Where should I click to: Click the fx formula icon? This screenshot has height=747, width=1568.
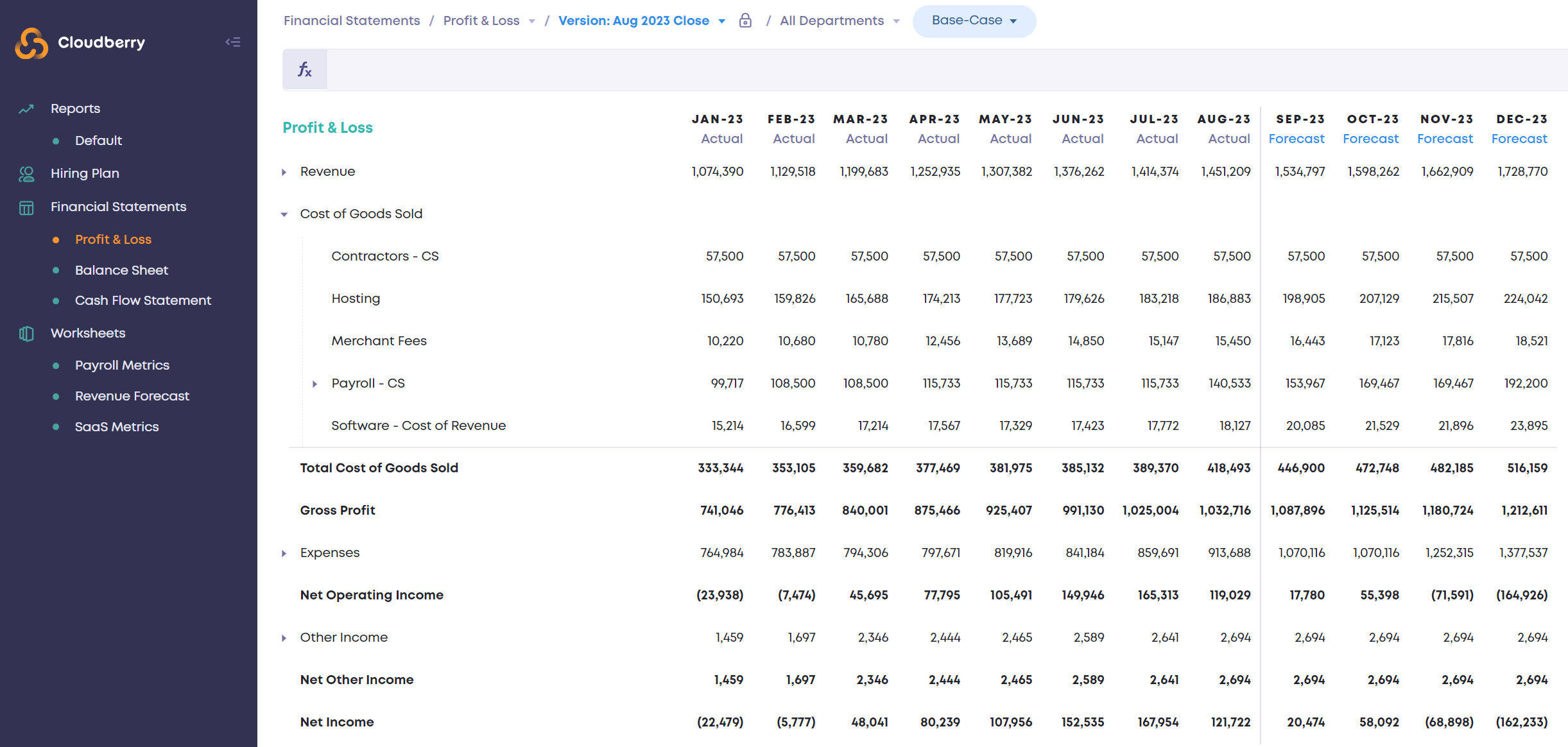[305, 69]
